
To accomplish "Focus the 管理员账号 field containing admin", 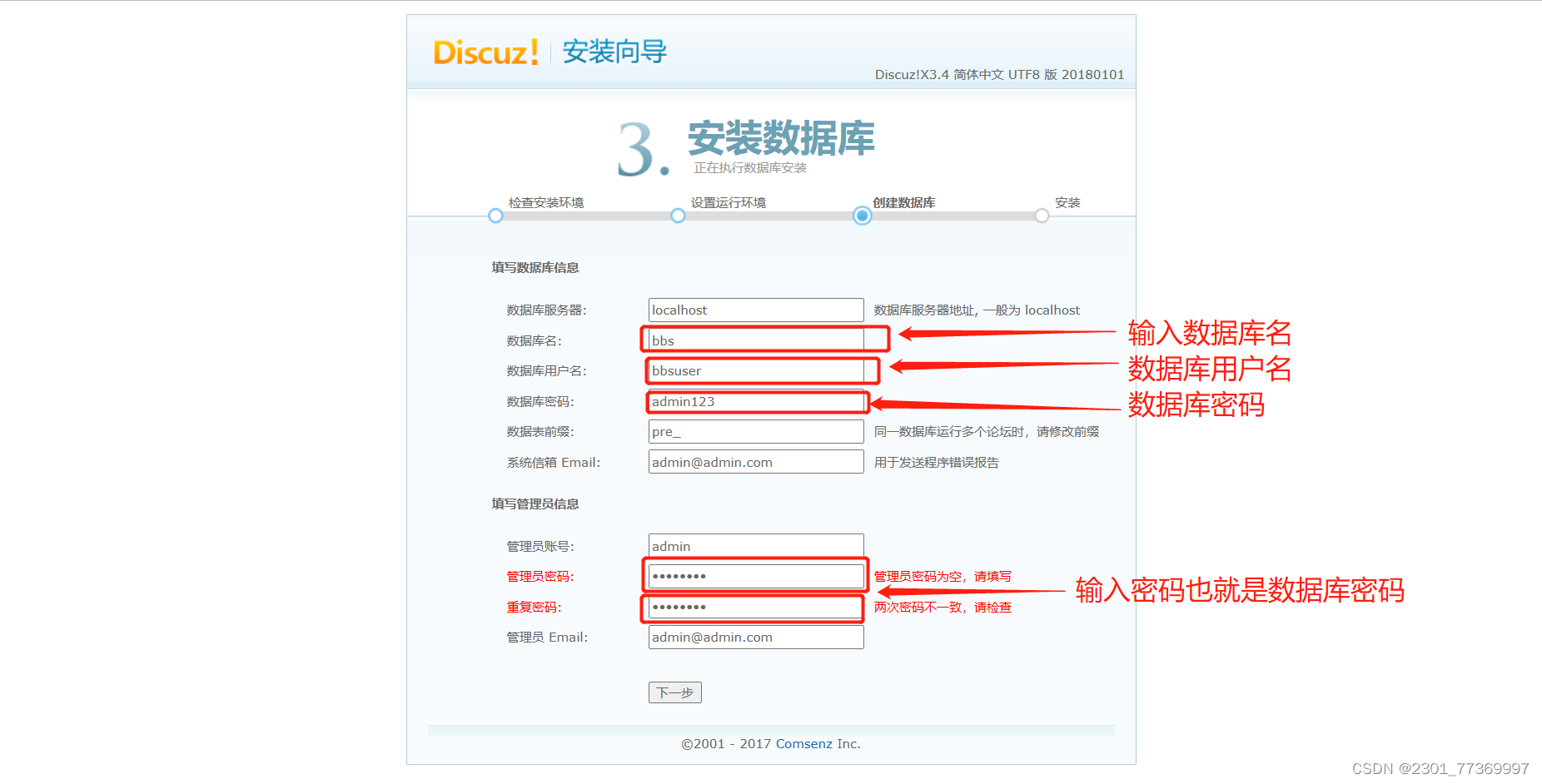I will tap(756, 546).
